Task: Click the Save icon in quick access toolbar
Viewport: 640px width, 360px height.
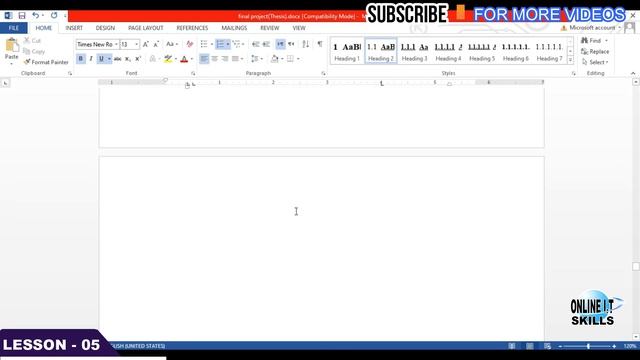Action: (x=22, y=16)
